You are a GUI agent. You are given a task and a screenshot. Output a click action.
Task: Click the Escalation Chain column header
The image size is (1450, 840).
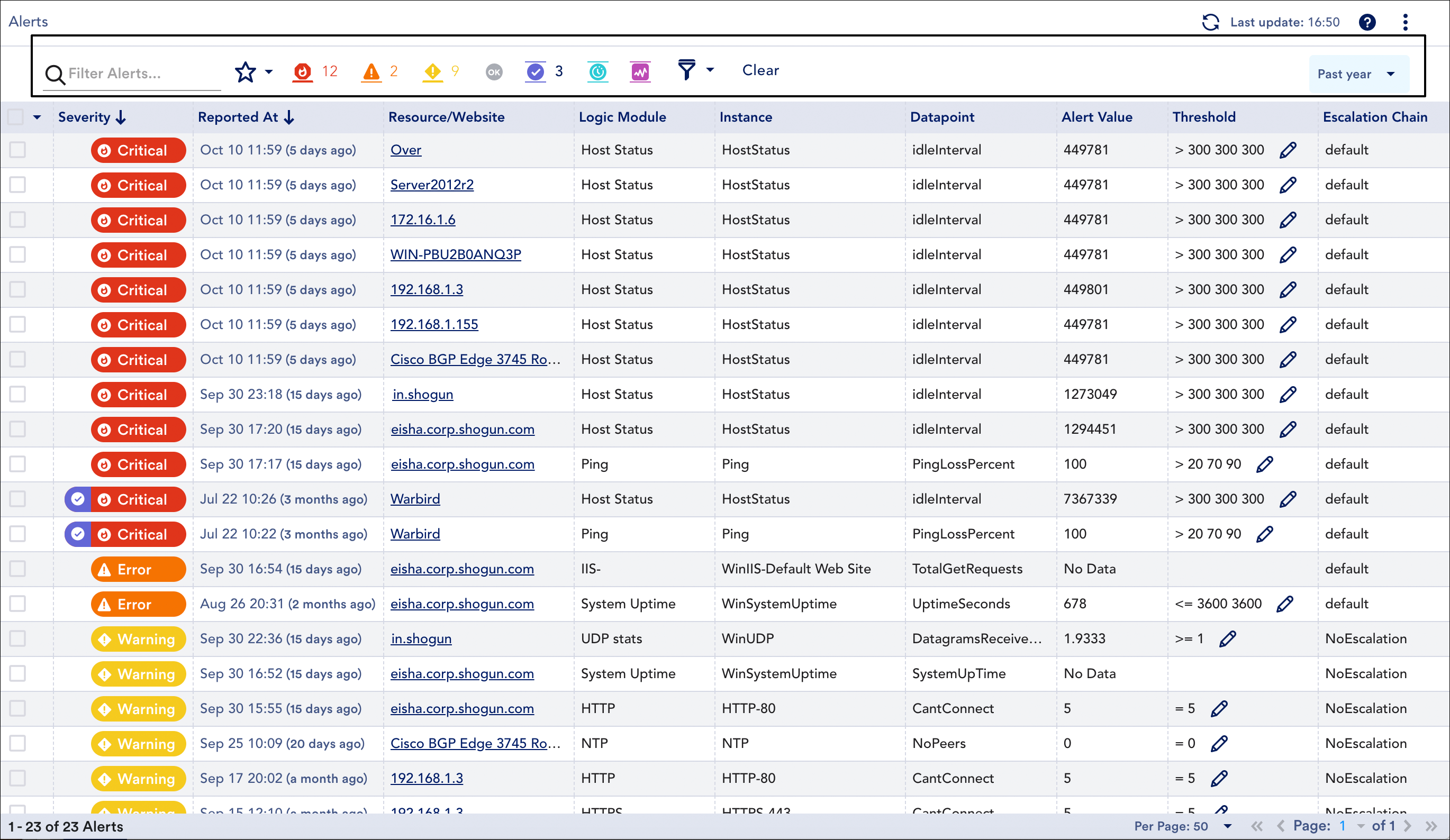[1375, 117]
